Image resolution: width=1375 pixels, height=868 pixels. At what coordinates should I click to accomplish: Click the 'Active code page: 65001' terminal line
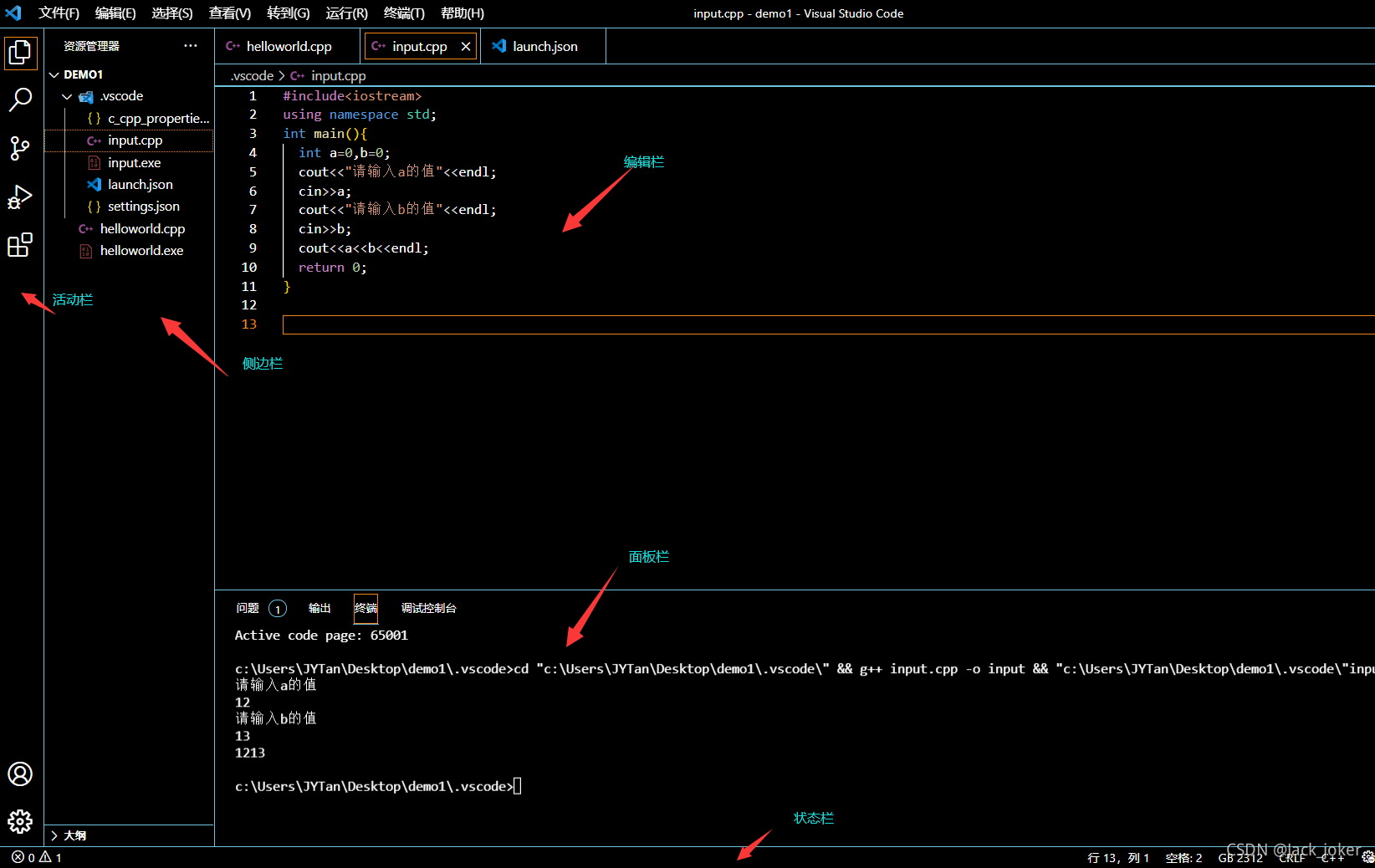321,636
